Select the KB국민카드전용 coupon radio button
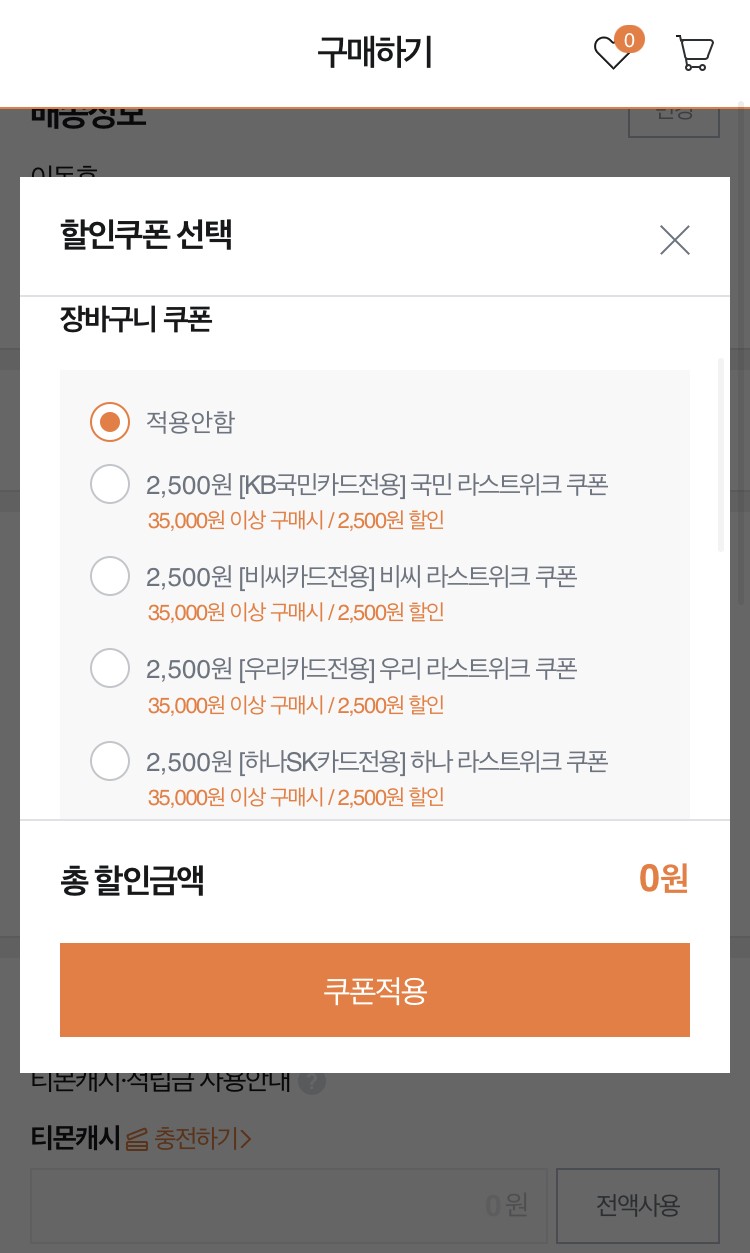The width and height of the screenshot is (750, 1253). (x=110, y=484)
